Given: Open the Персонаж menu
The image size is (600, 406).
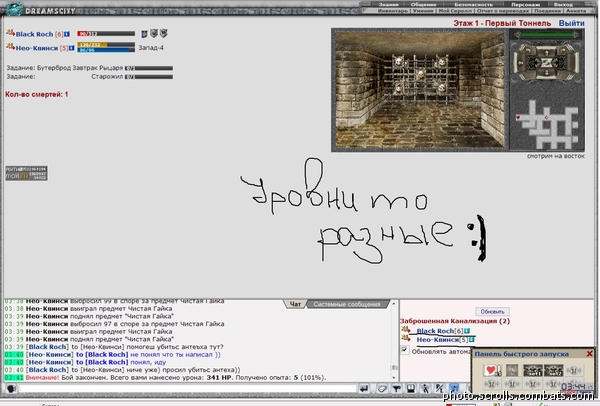Looking at the screenshot, I should point(525,4).
